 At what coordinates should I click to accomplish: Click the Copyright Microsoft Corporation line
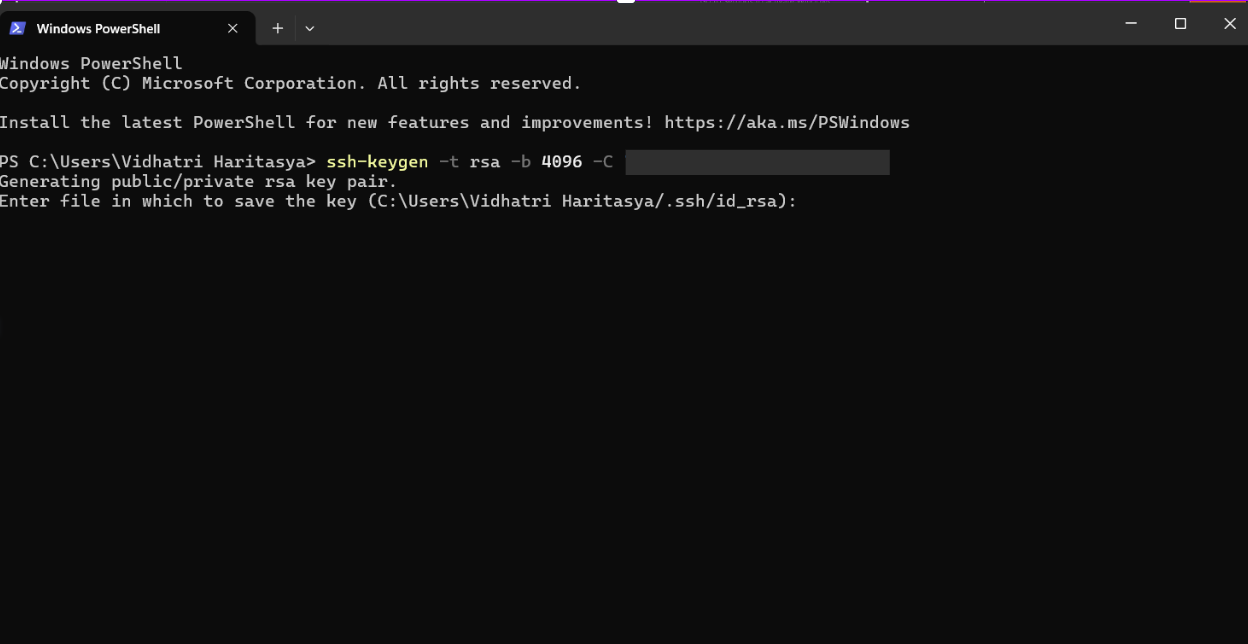290,84
